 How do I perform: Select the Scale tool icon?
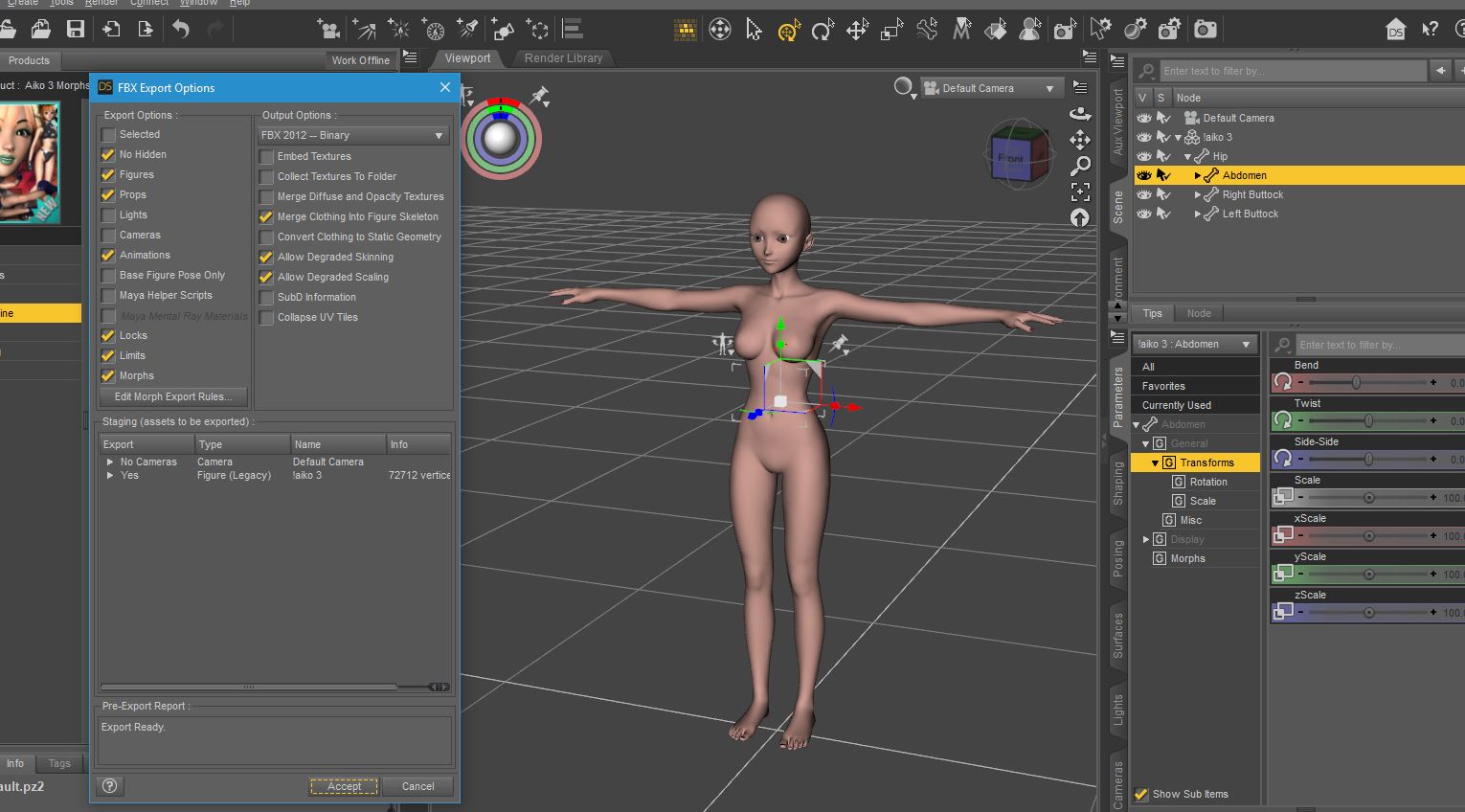[x=891, y=31]
